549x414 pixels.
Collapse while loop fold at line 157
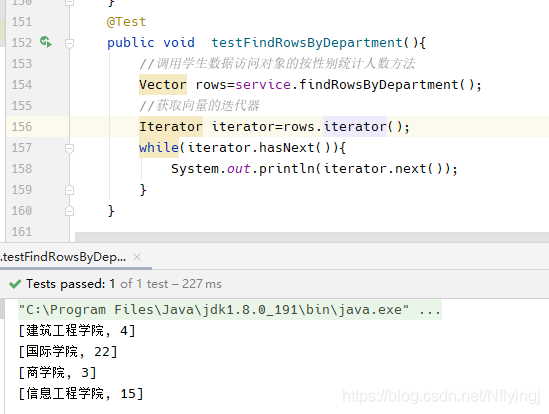[x=69, y=148]
